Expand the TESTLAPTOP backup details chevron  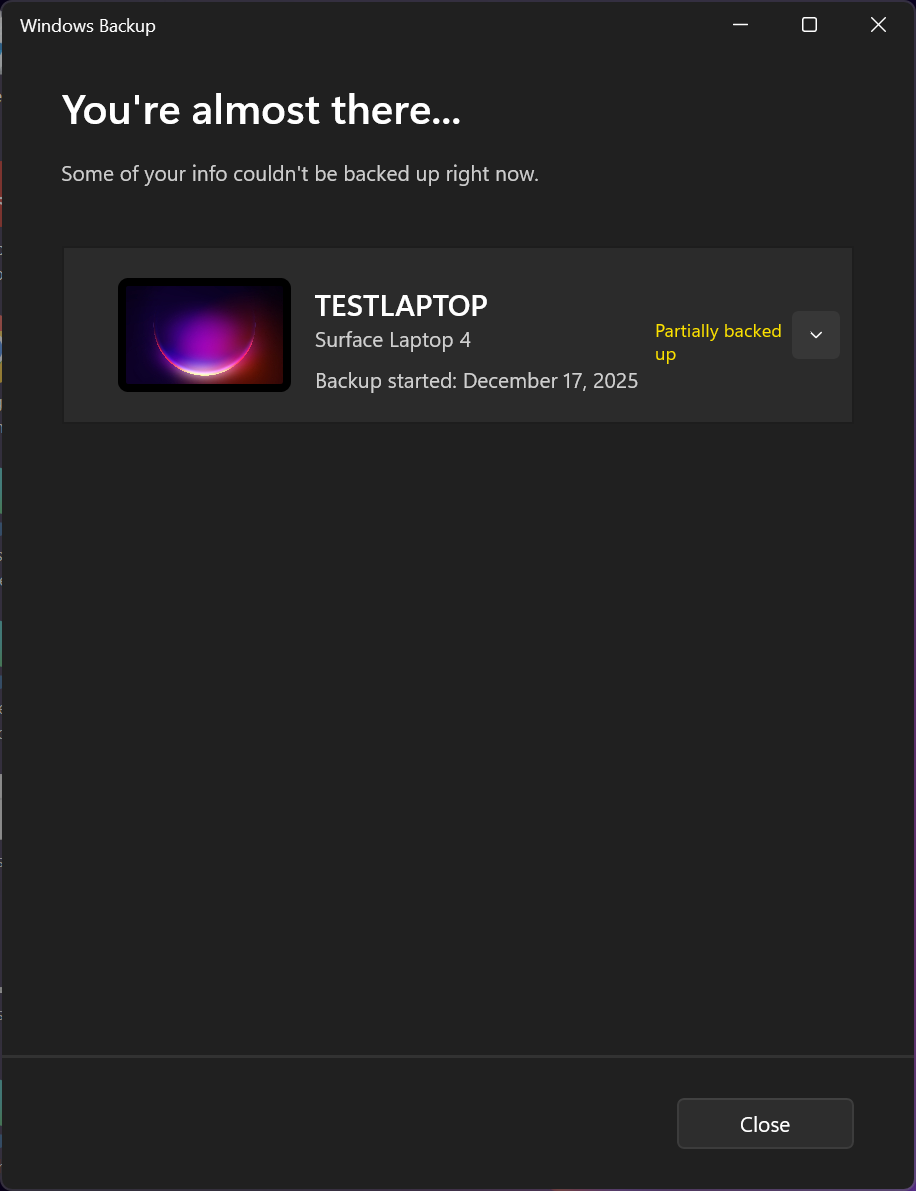pos(815,334)
